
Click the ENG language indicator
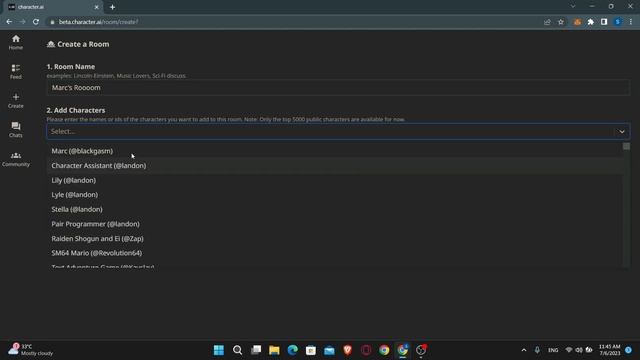(553, 350)
